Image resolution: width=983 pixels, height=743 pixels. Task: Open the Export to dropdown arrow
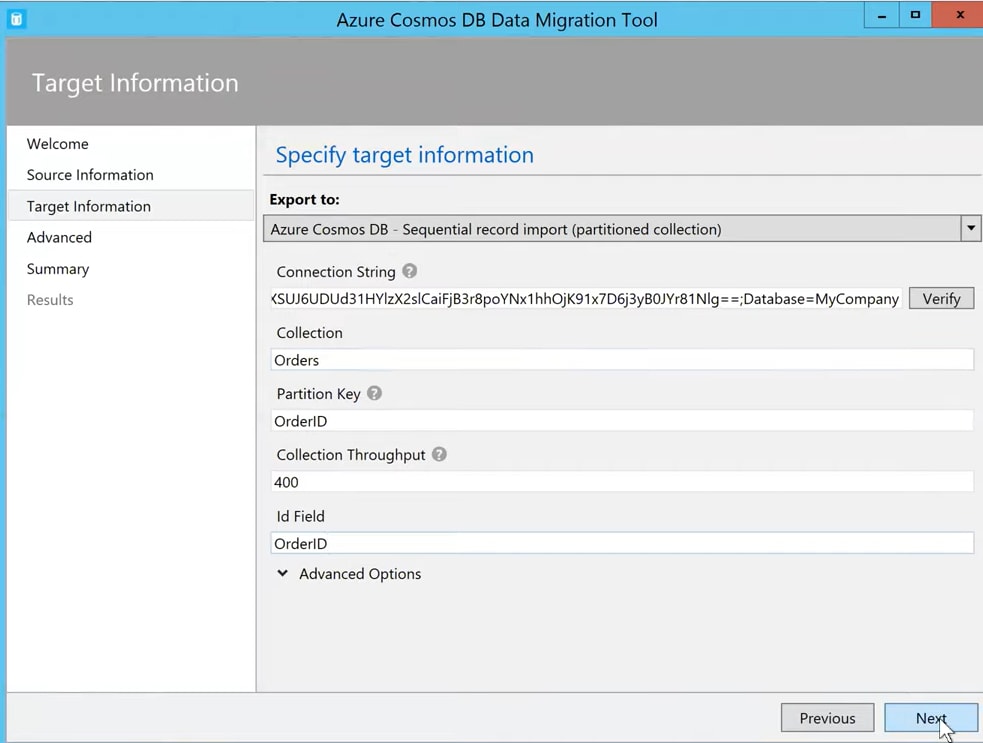(970, 228)
